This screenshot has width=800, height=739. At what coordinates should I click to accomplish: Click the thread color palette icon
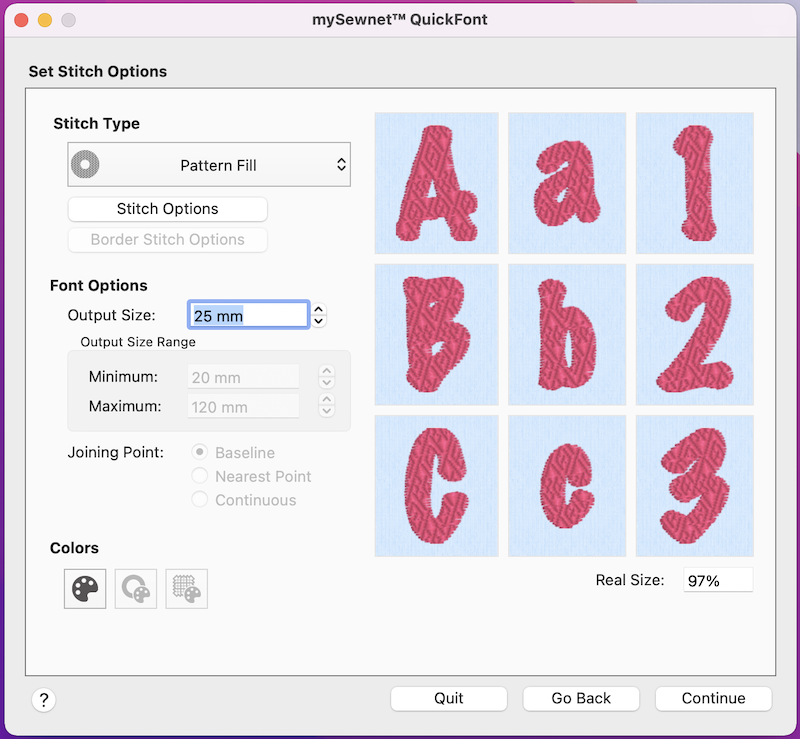coord(85,589)
